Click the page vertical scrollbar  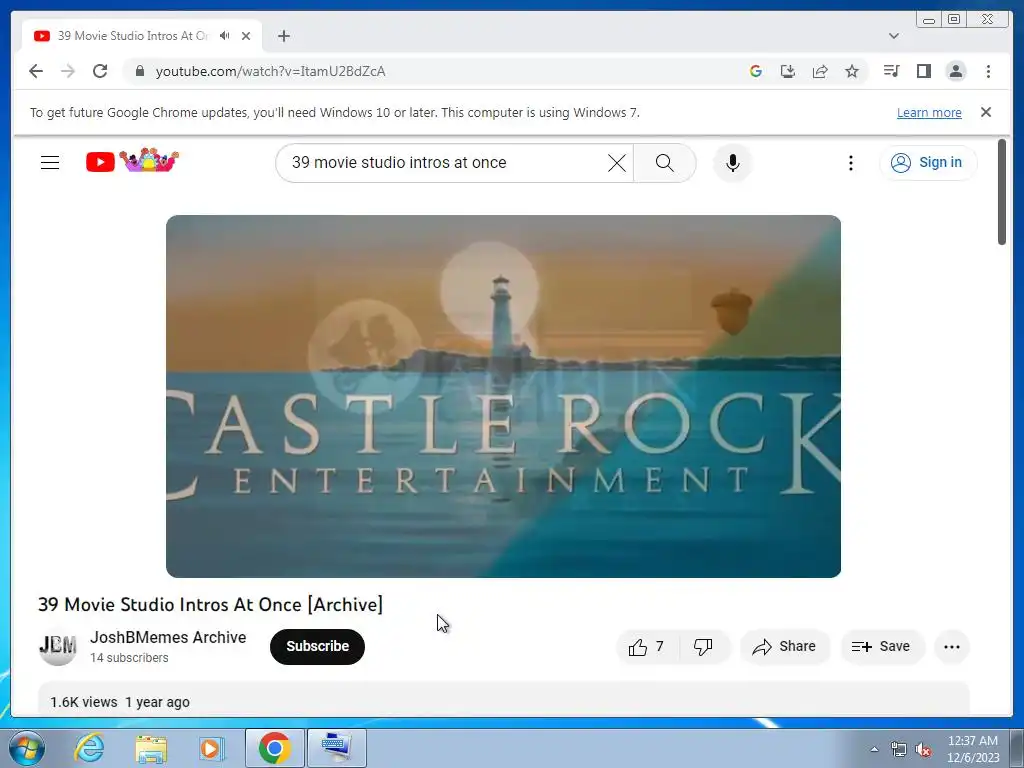point(1002,193)
